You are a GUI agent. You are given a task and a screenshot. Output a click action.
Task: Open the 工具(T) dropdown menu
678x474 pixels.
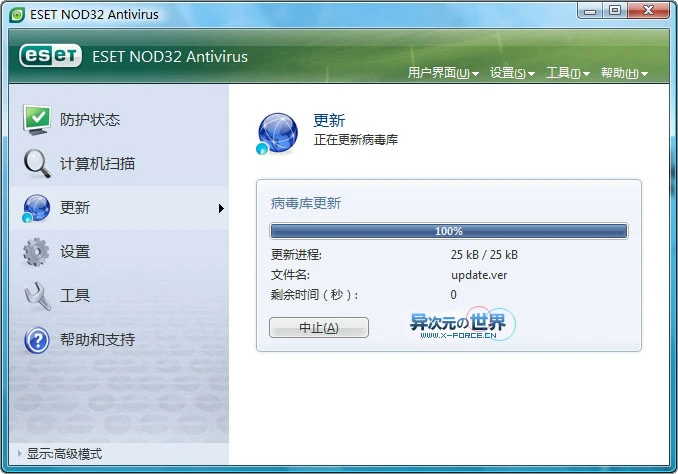coord(567,73)
